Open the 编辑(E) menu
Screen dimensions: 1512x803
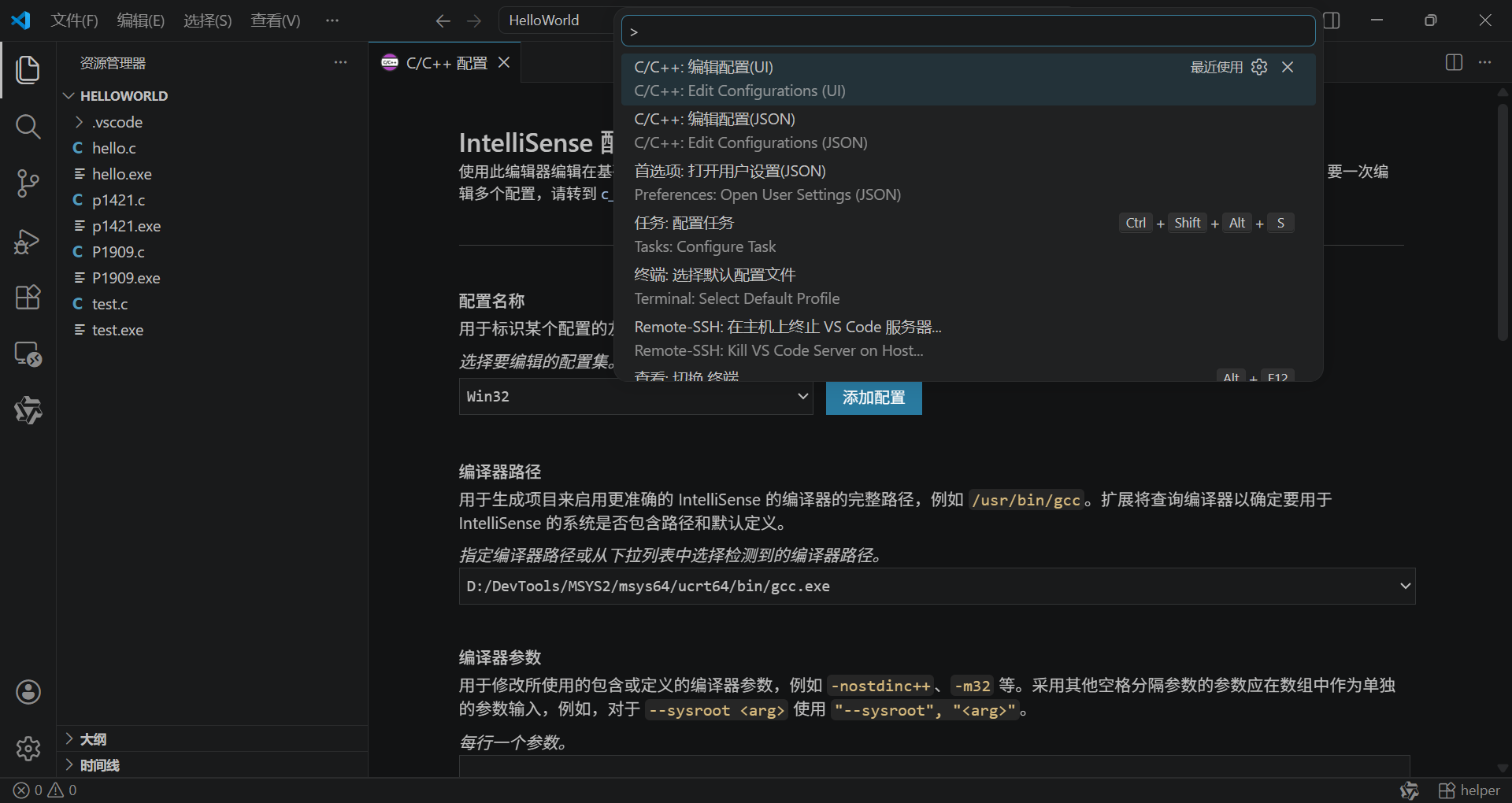141,20
